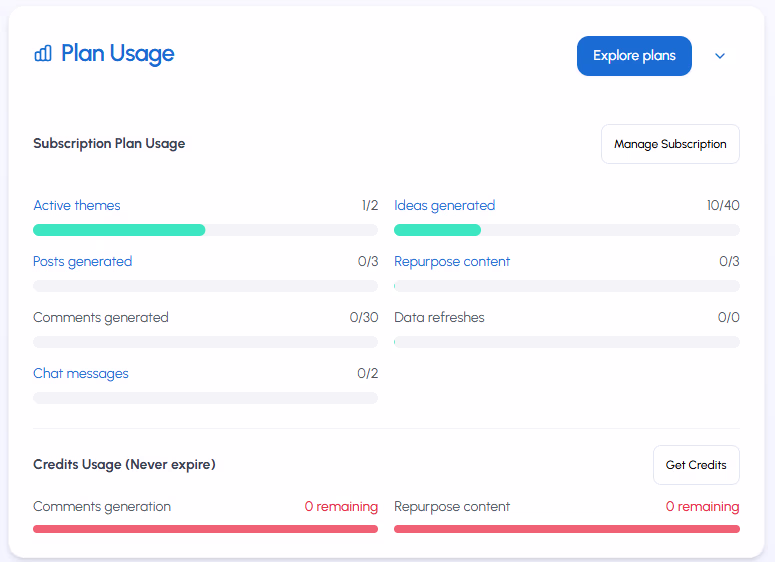
Task: Click the 10/40 Ideas generated count
Action: (722, 205)
